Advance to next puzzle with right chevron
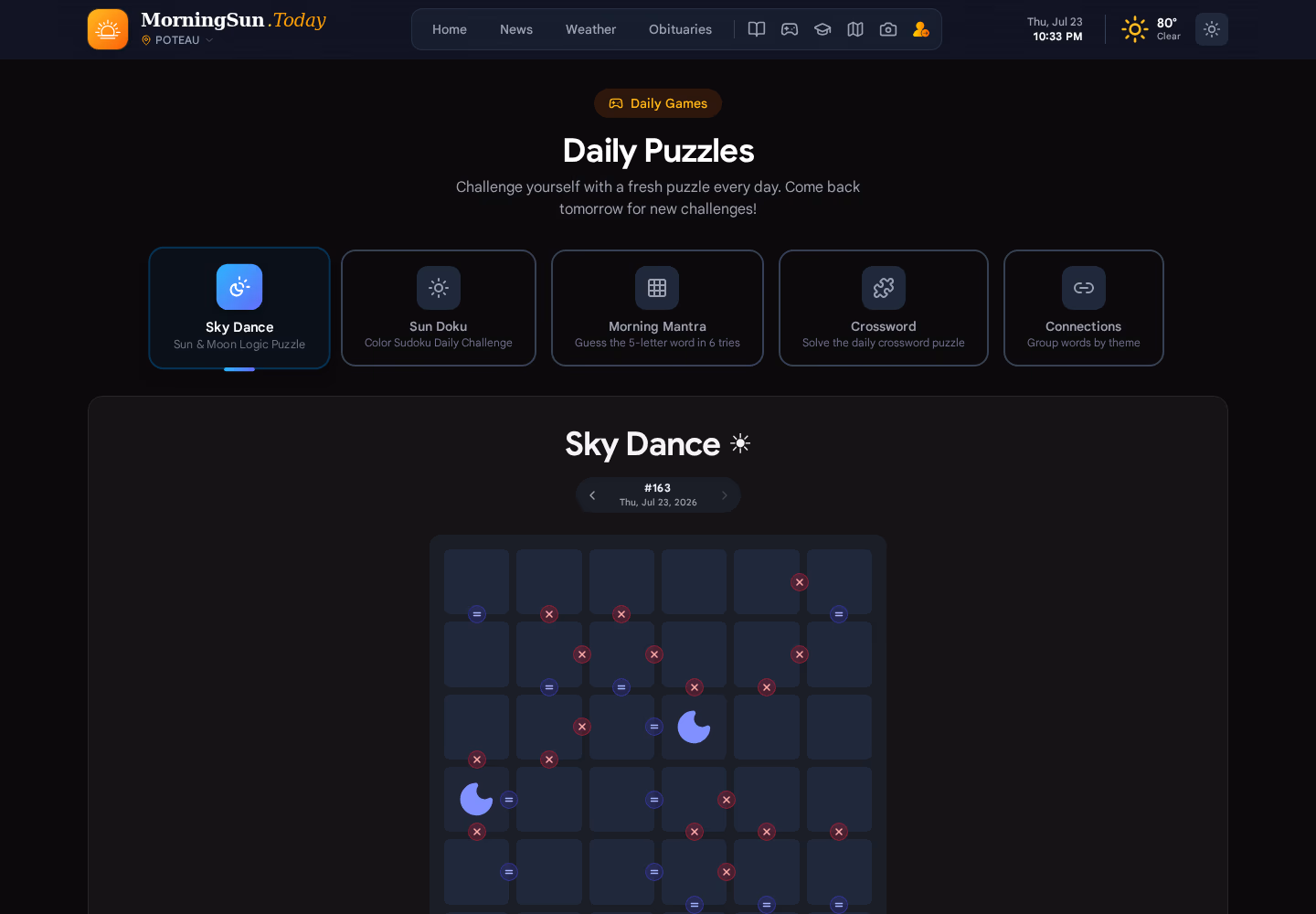Screen dimensions: 1316x914 [x=725, y=495]
